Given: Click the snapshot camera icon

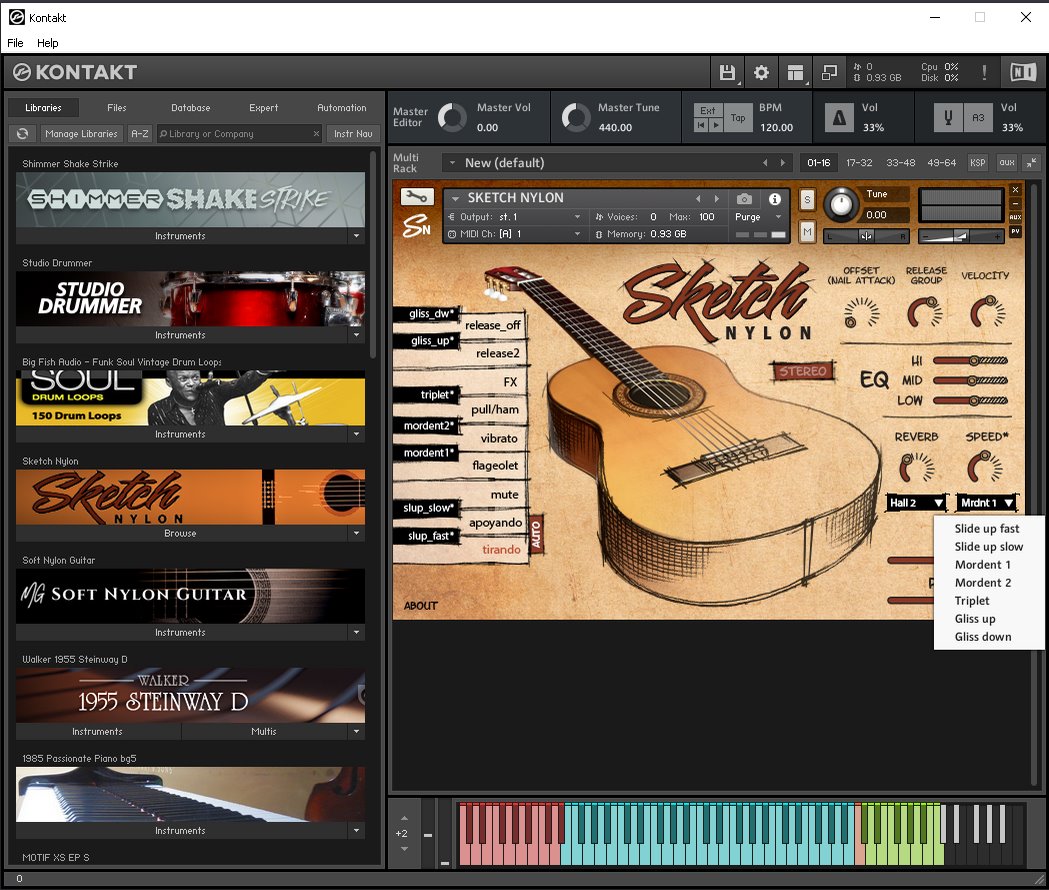Looking at the screenshot, I should (744, 199).
